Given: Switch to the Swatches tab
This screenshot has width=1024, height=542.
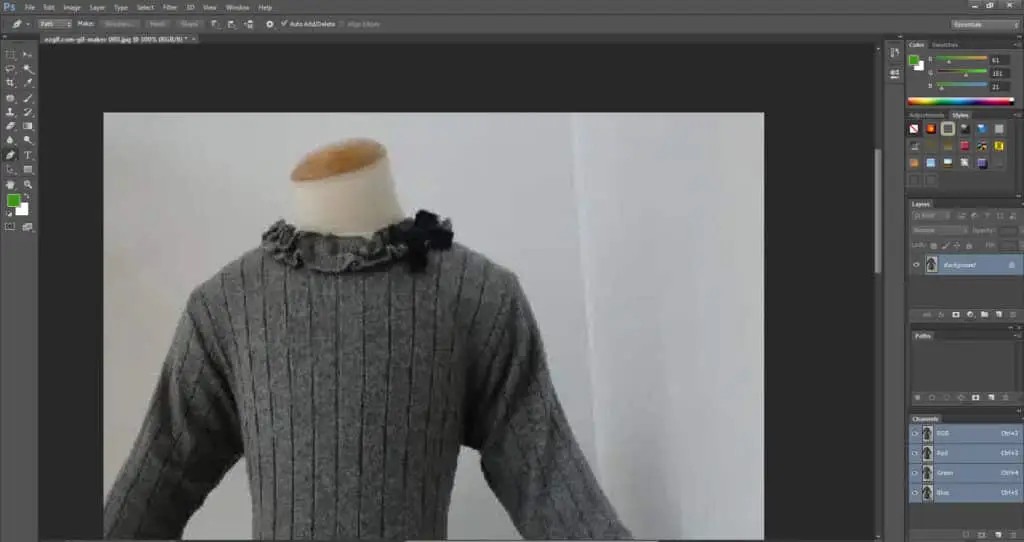Looking at the screenshot, I should [x=945, y=45].
